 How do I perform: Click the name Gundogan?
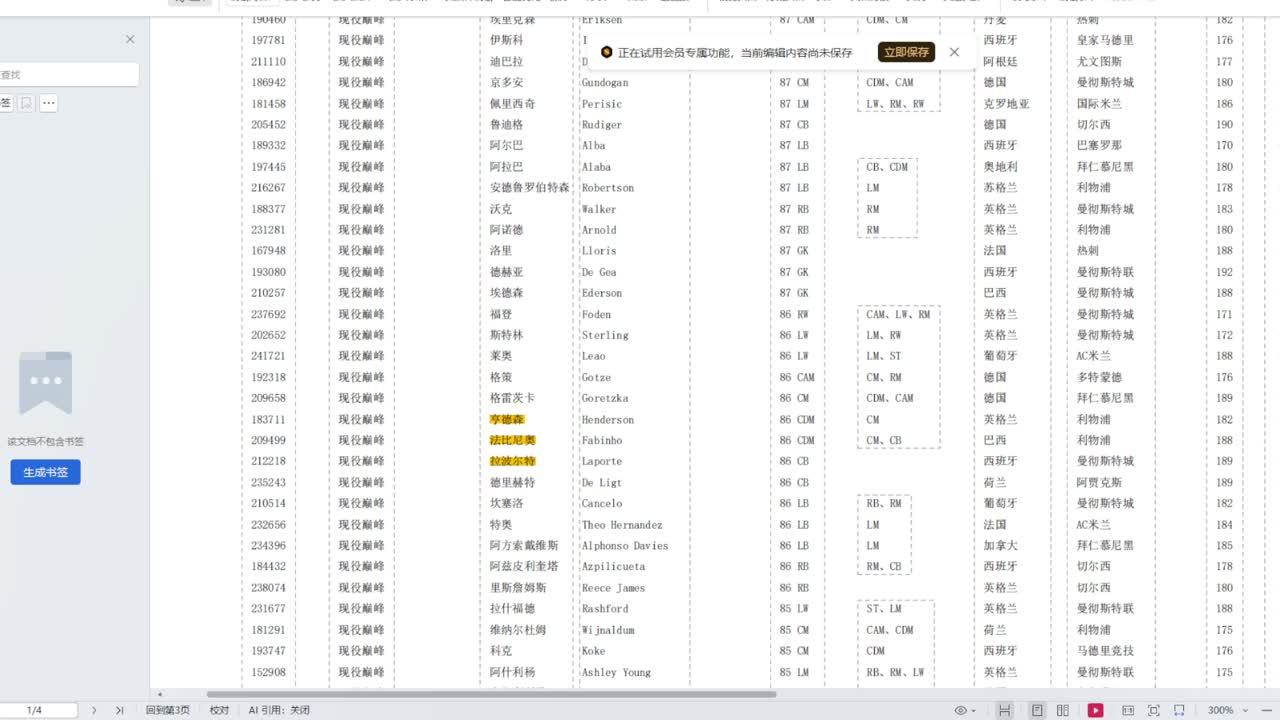click(605, 83)
